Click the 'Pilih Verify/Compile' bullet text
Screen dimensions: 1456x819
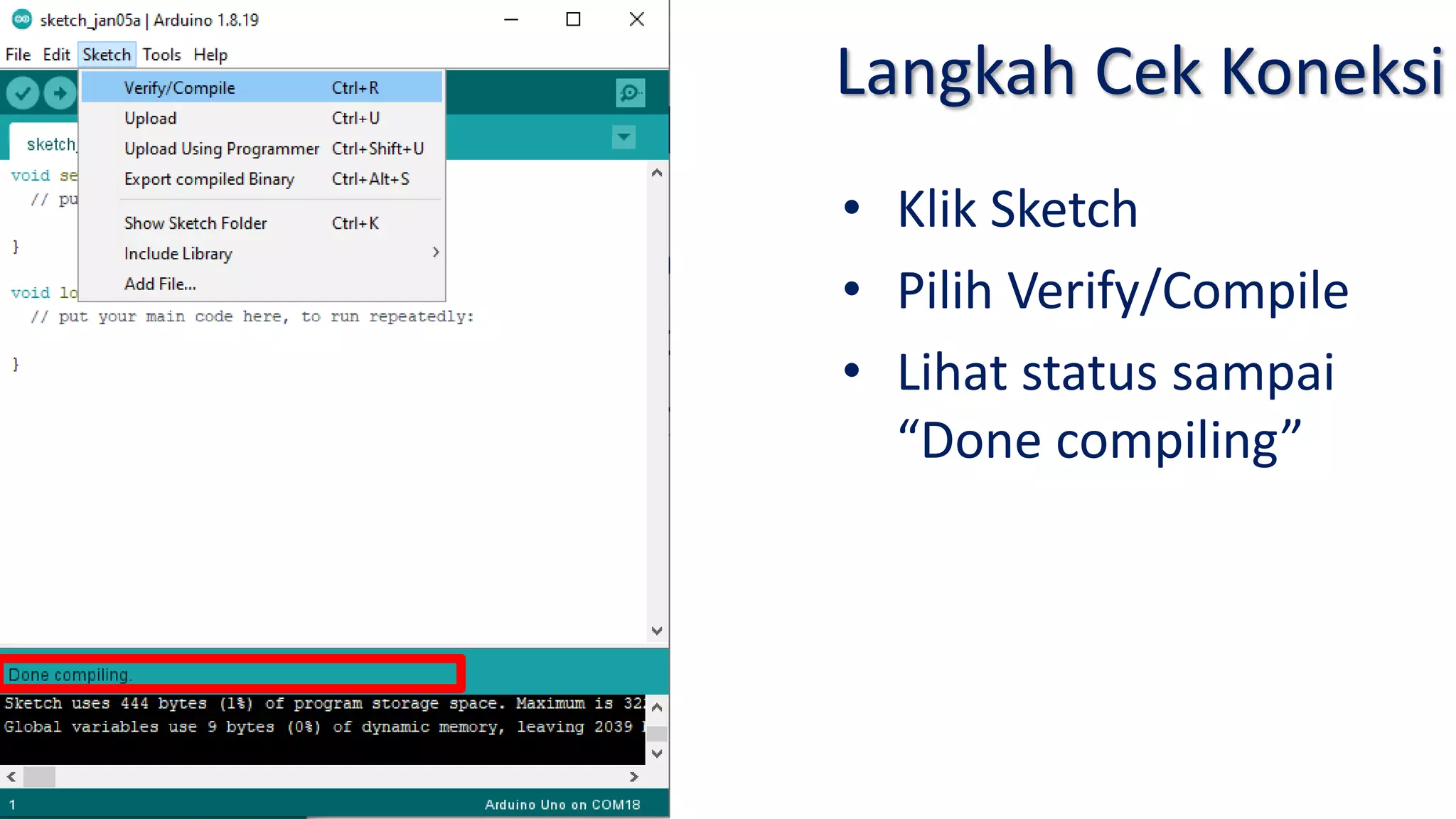[1123, 291]
